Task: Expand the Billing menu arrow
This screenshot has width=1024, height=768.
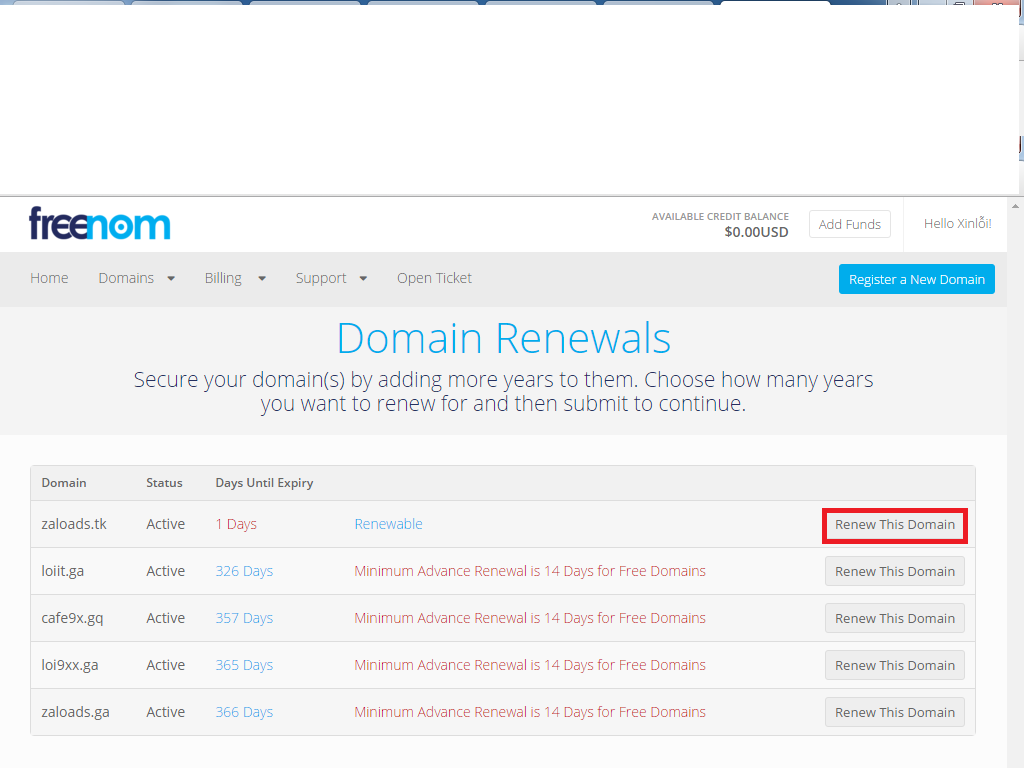Action: pyautogui.click(x=262, y=279)
